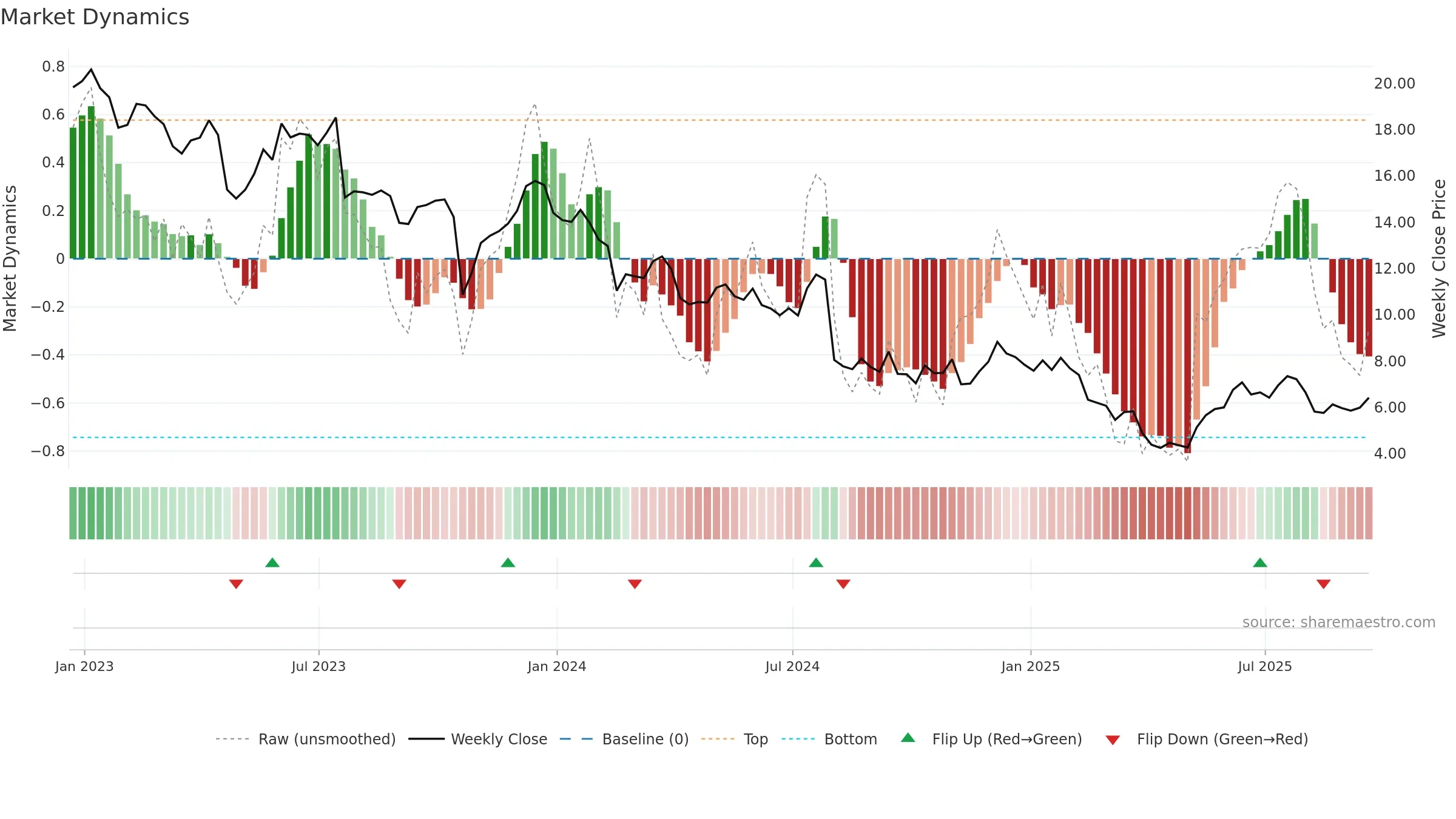Viewport: 1456px width, 819px height.
Task: Select the red flip-down marker near Sep 2023
Action: click(399, 584)
